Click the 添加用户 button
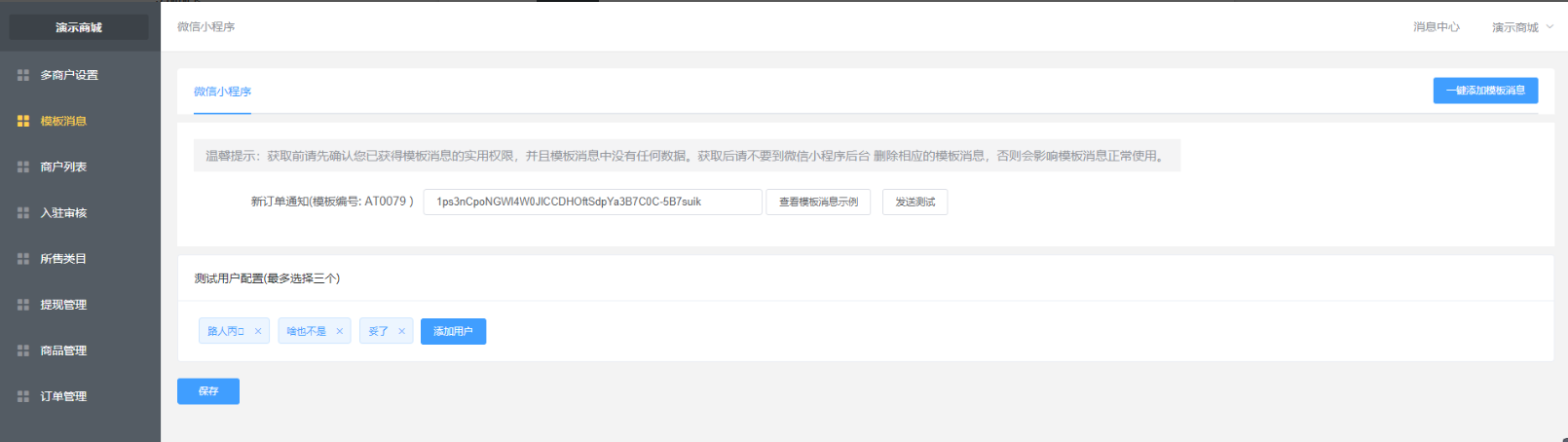Screen dimensions: 1568x442 (x=453, y=331)
